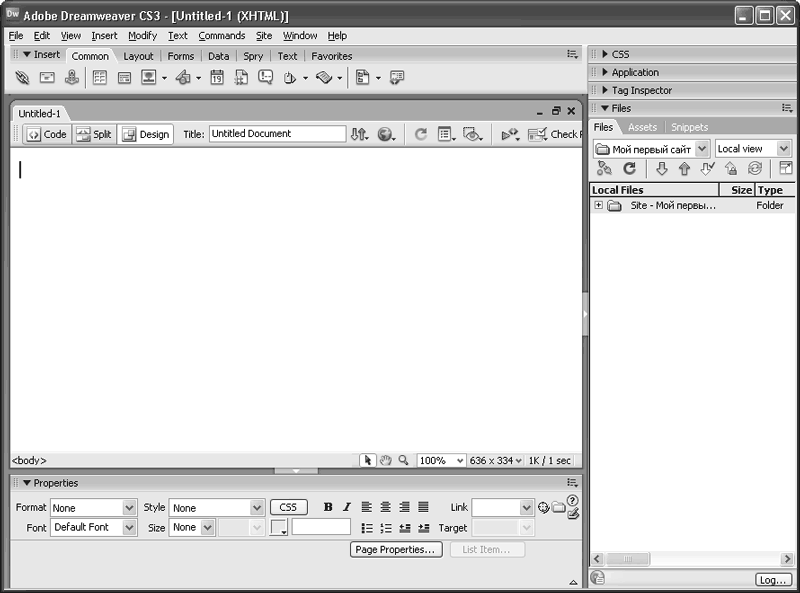
Task: Click the Put Files up arrow icon
Action: [x=684, y=169]
